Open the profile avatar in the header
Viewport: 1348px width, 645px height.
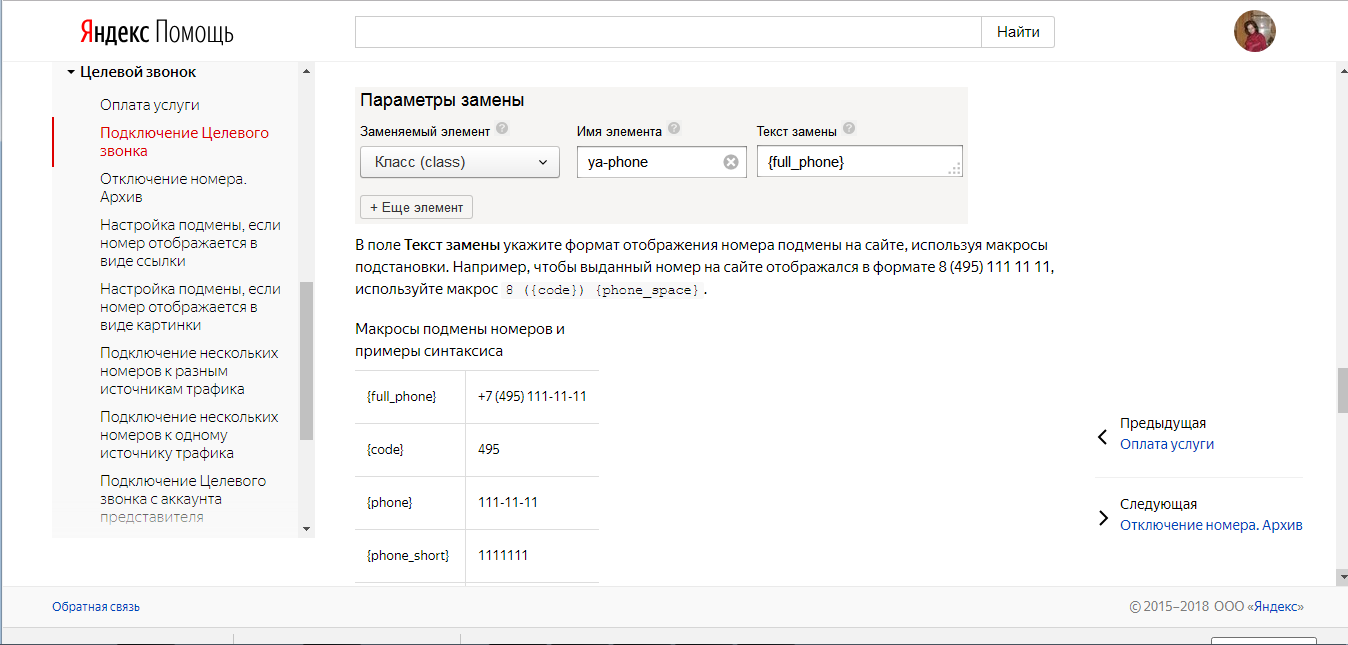pos(1254,31)
